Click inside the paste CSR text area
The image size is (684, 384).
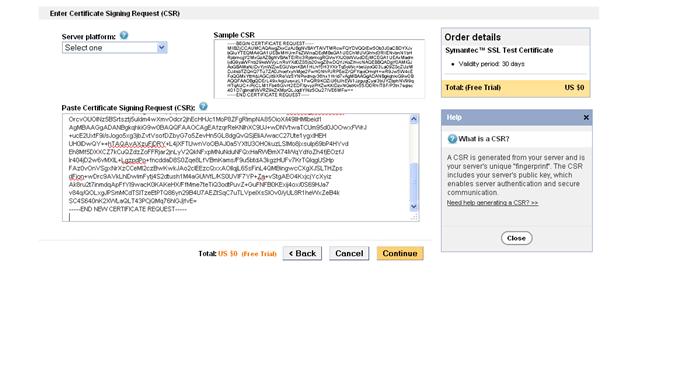click(x=236, y=168)
